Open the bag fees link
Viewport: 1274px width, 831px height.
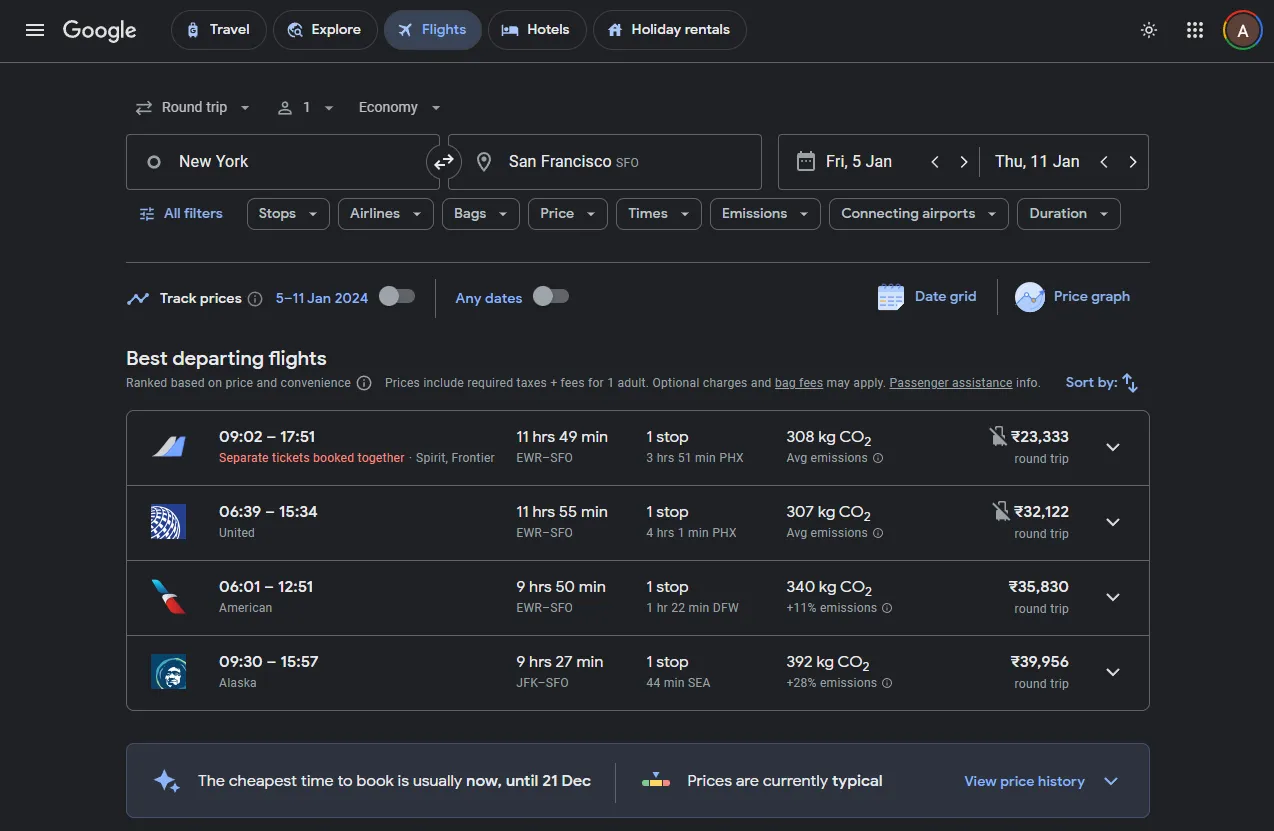tap(799, 383)
